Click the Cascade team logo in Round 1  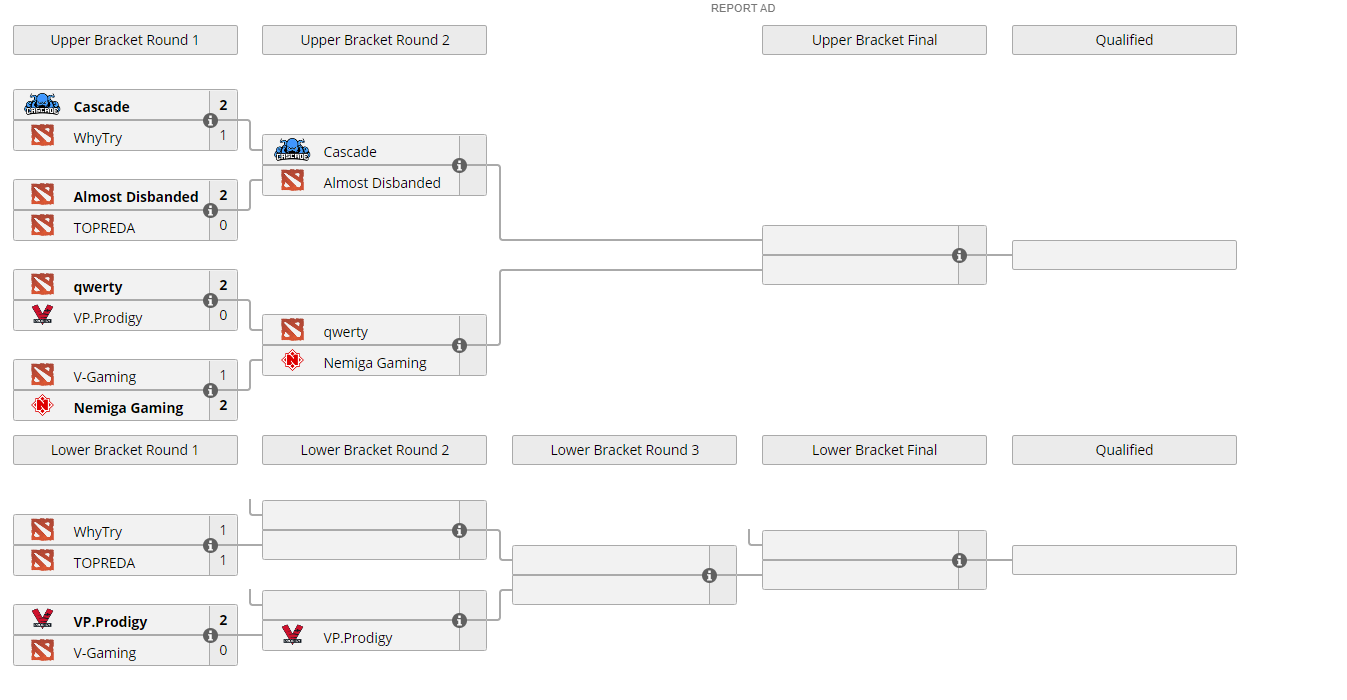click(42, 105)
